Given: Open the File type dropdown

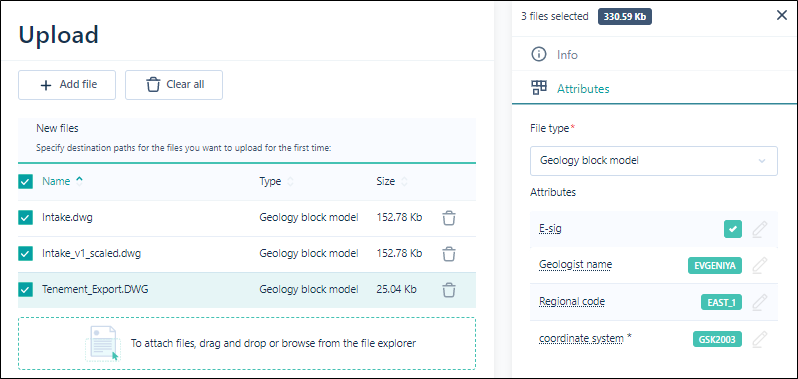Looking at the screenshot, I should [653, 161].
